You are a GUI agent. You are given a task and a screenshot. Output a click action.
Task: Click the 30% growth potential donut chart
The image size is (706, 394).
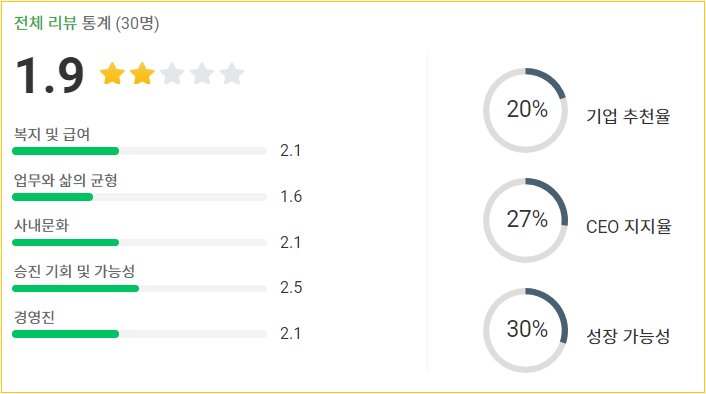point(525,330)
